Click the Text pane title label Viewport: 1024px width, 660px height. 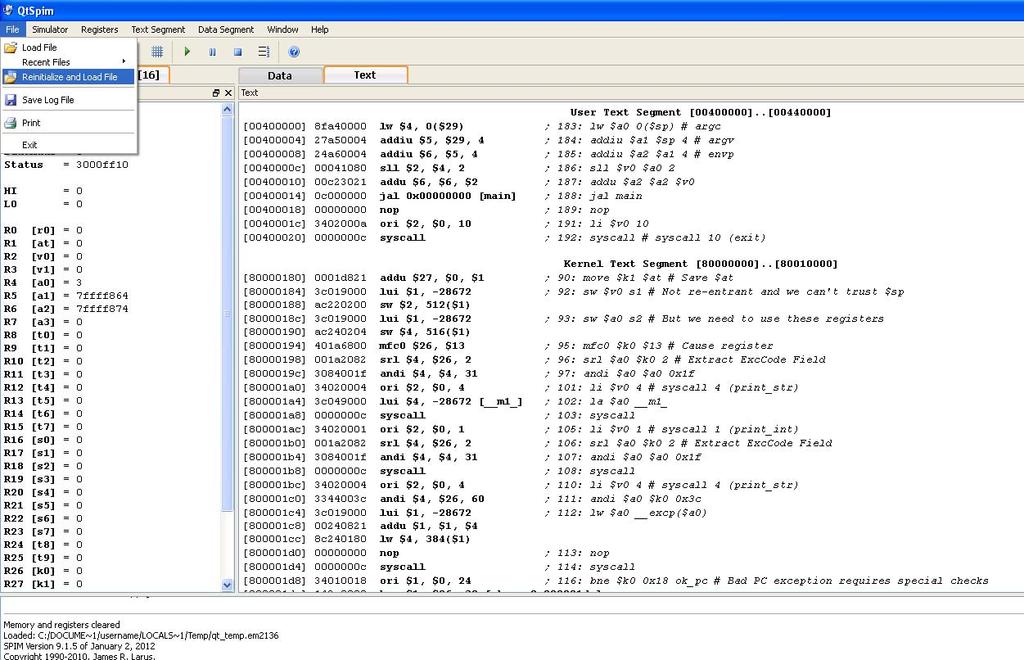click(x=249, y=93)
